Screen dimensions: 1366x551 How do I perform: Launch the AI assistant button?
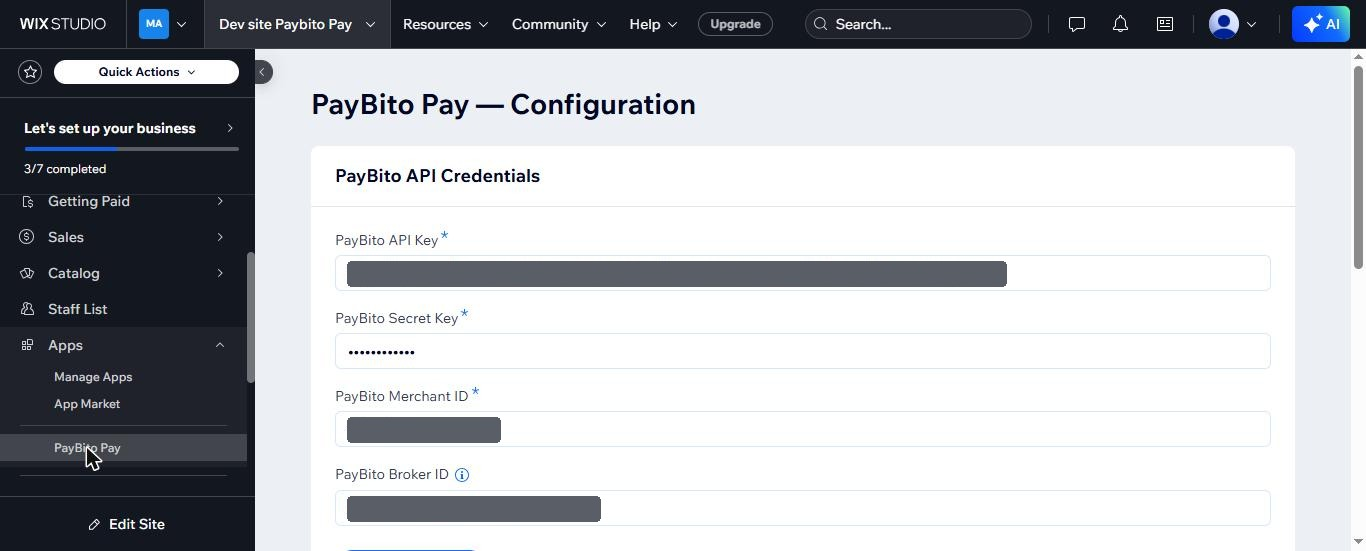point(1320,24)
